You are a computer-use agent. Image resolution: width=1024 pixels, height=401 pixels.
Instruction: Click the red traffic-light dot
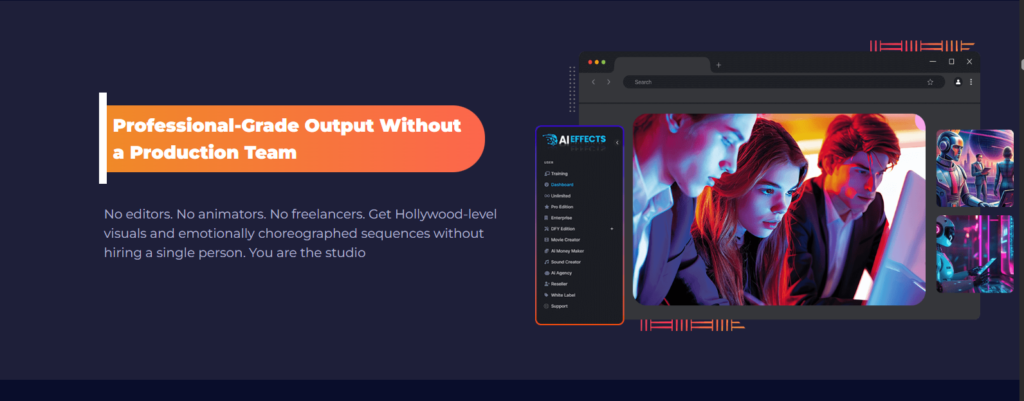point(590,62)
